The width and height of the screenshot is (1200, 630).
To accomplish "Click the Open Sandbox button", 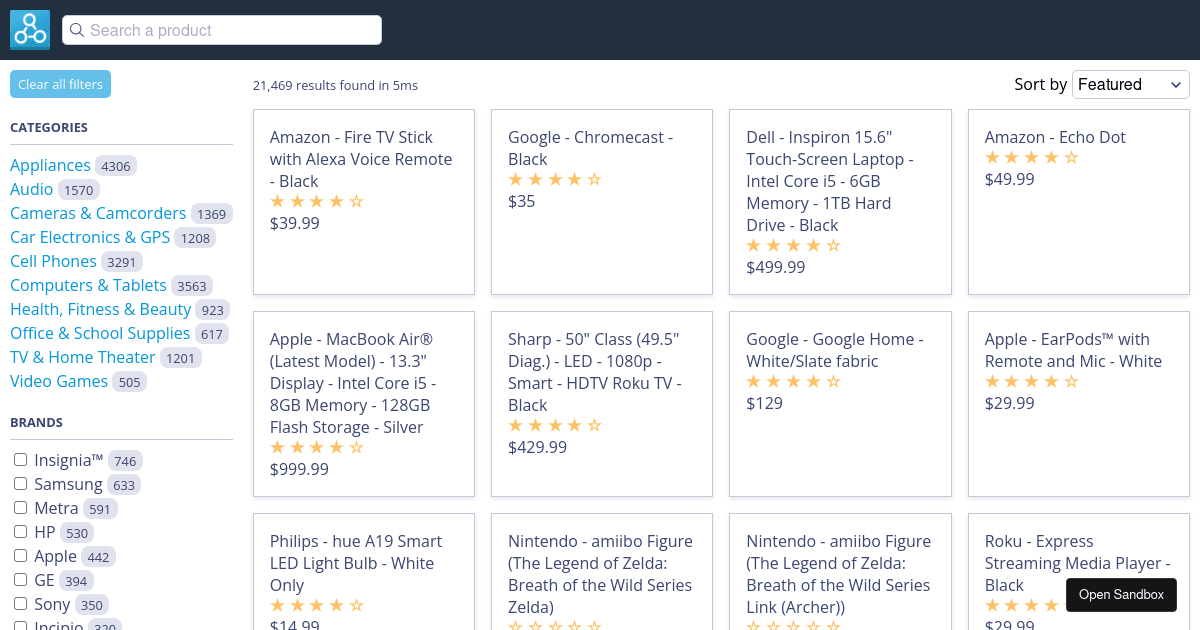I will [1121, 595].
